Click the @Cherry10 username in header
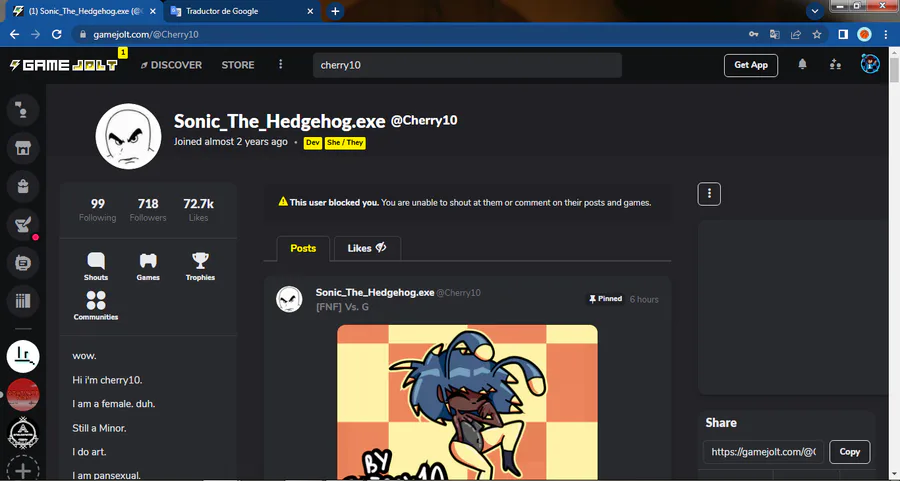The height and width of the screenshot is (481, 900). (x=424, y=121)
